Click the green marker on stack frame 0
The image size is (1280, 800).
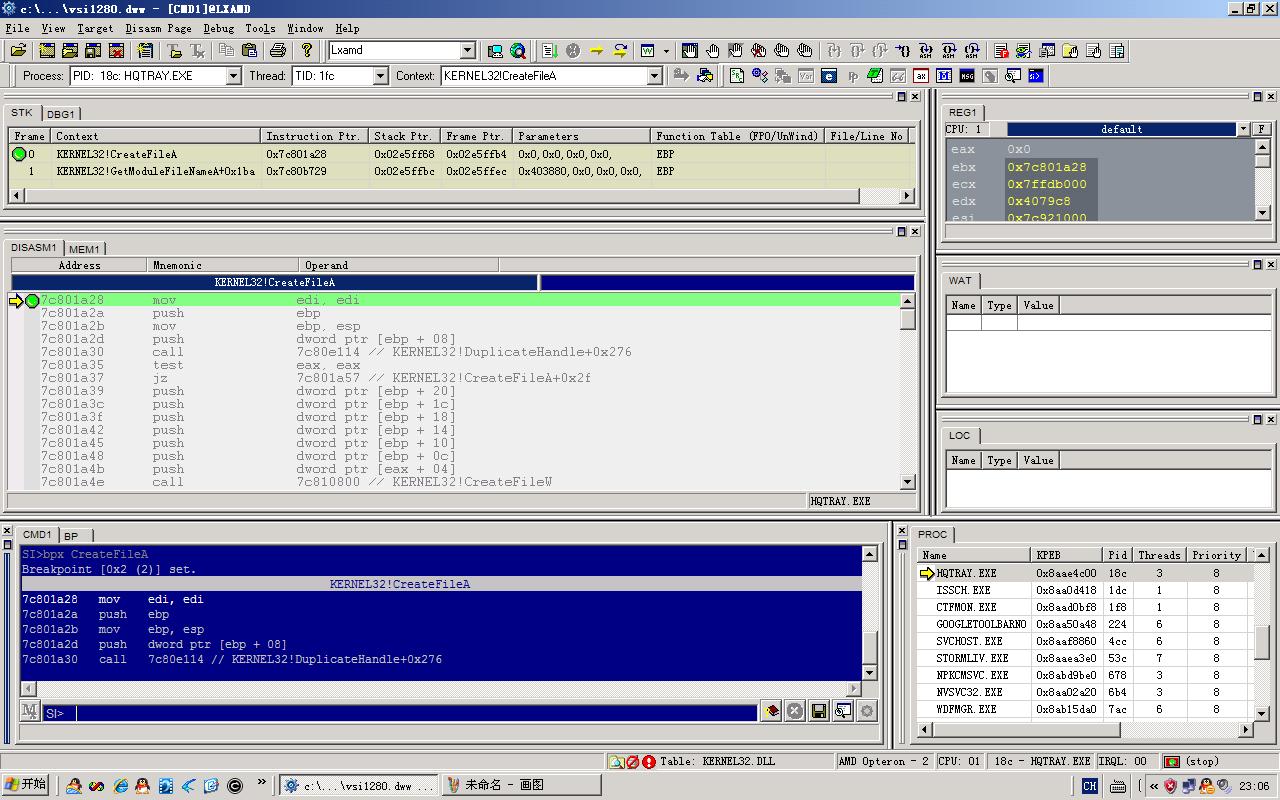19,154
